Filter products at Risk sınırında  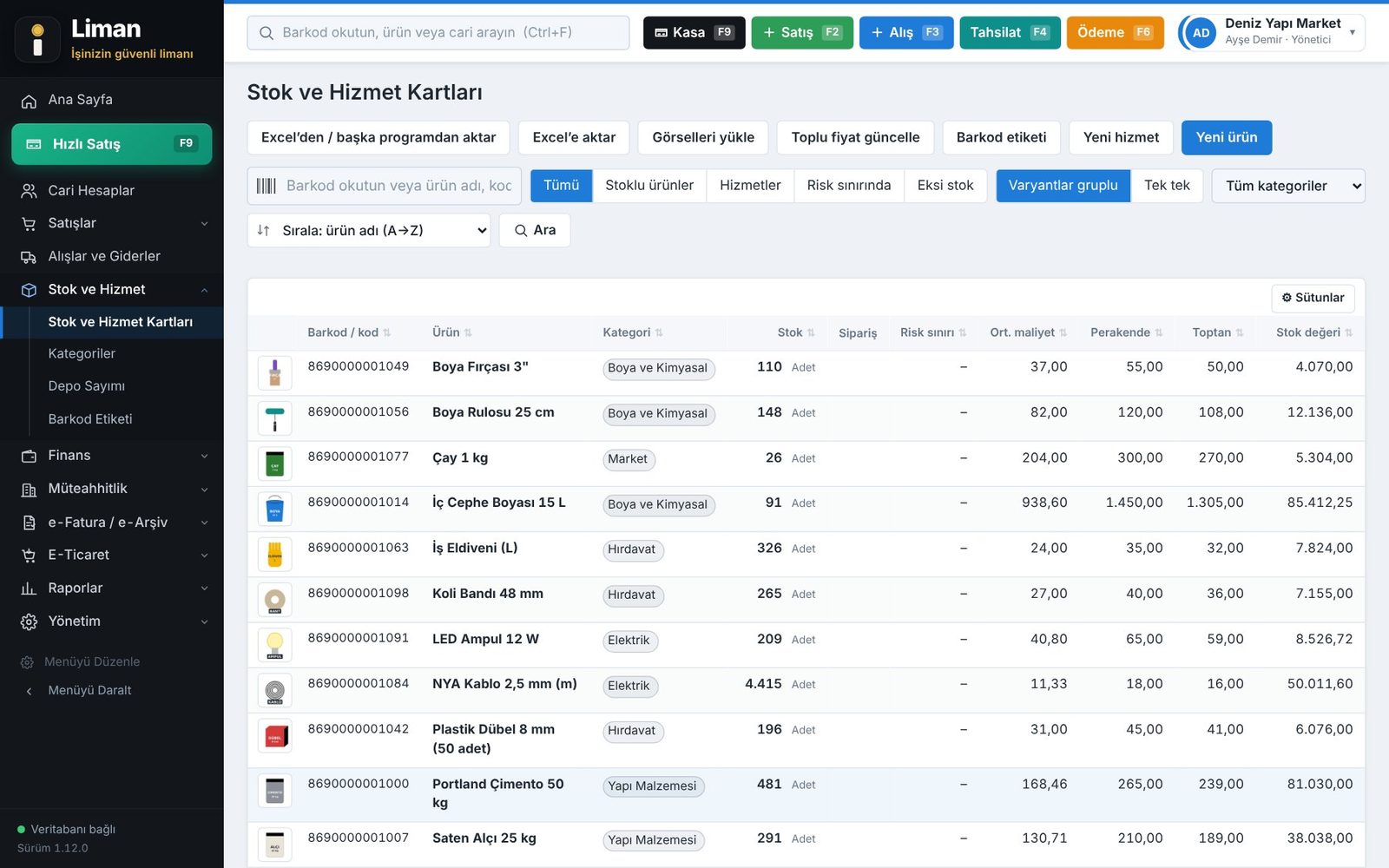click(849, 186)
